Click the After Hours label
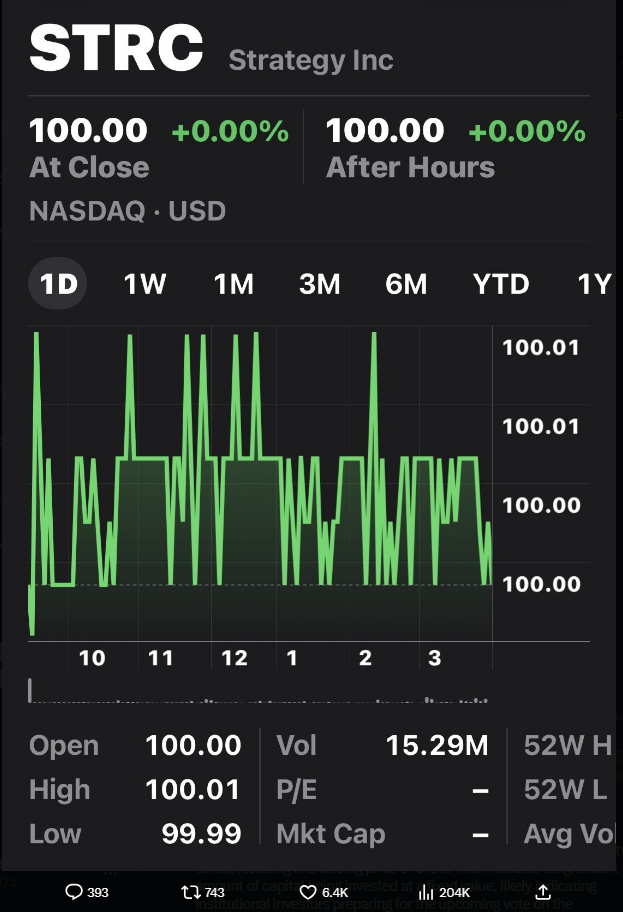Image resolution: width=623 pixels, height=912 pixels. point(410,167)
